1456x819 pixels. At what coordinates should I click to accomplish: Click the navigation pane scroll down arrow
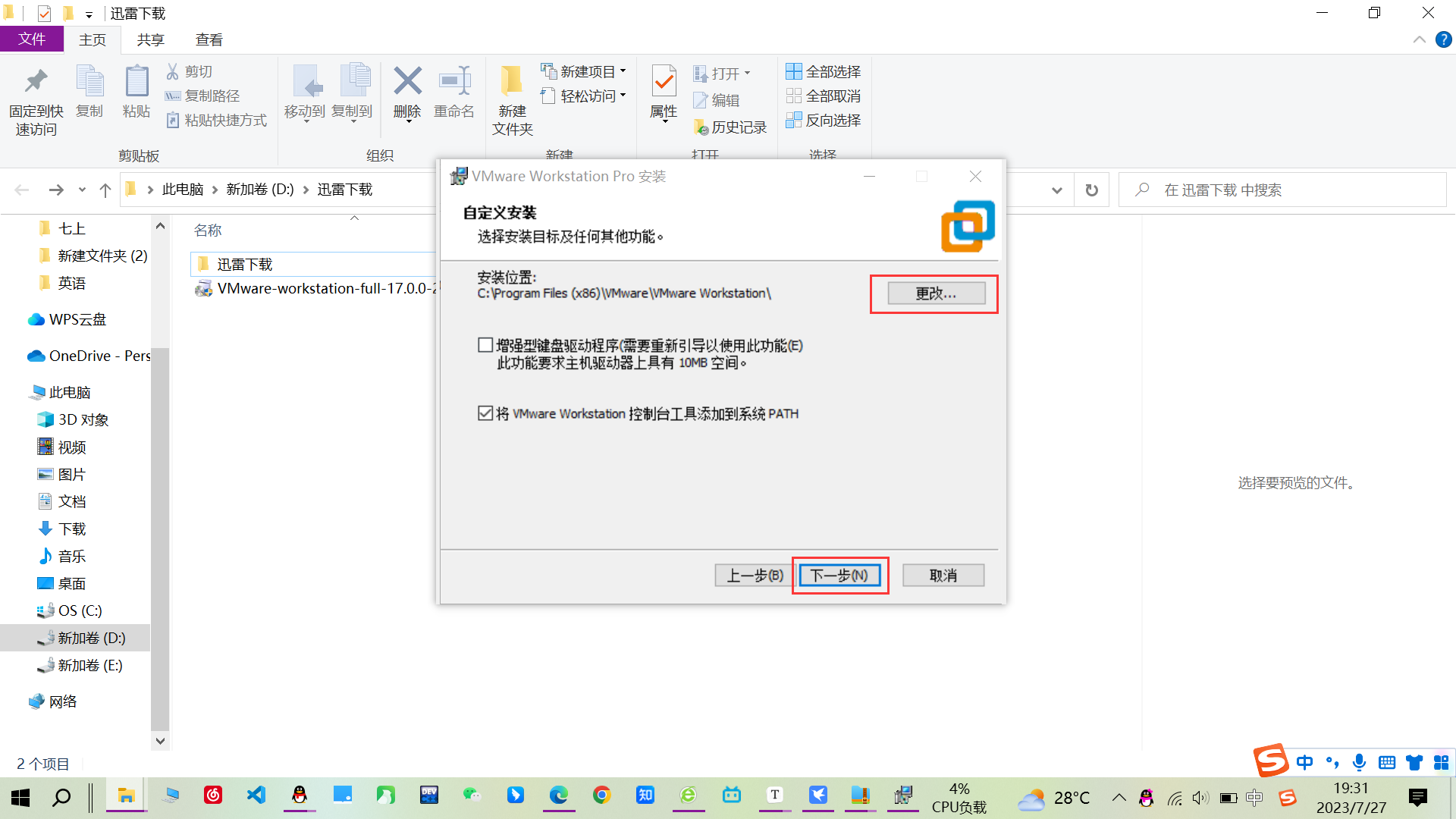160,741
